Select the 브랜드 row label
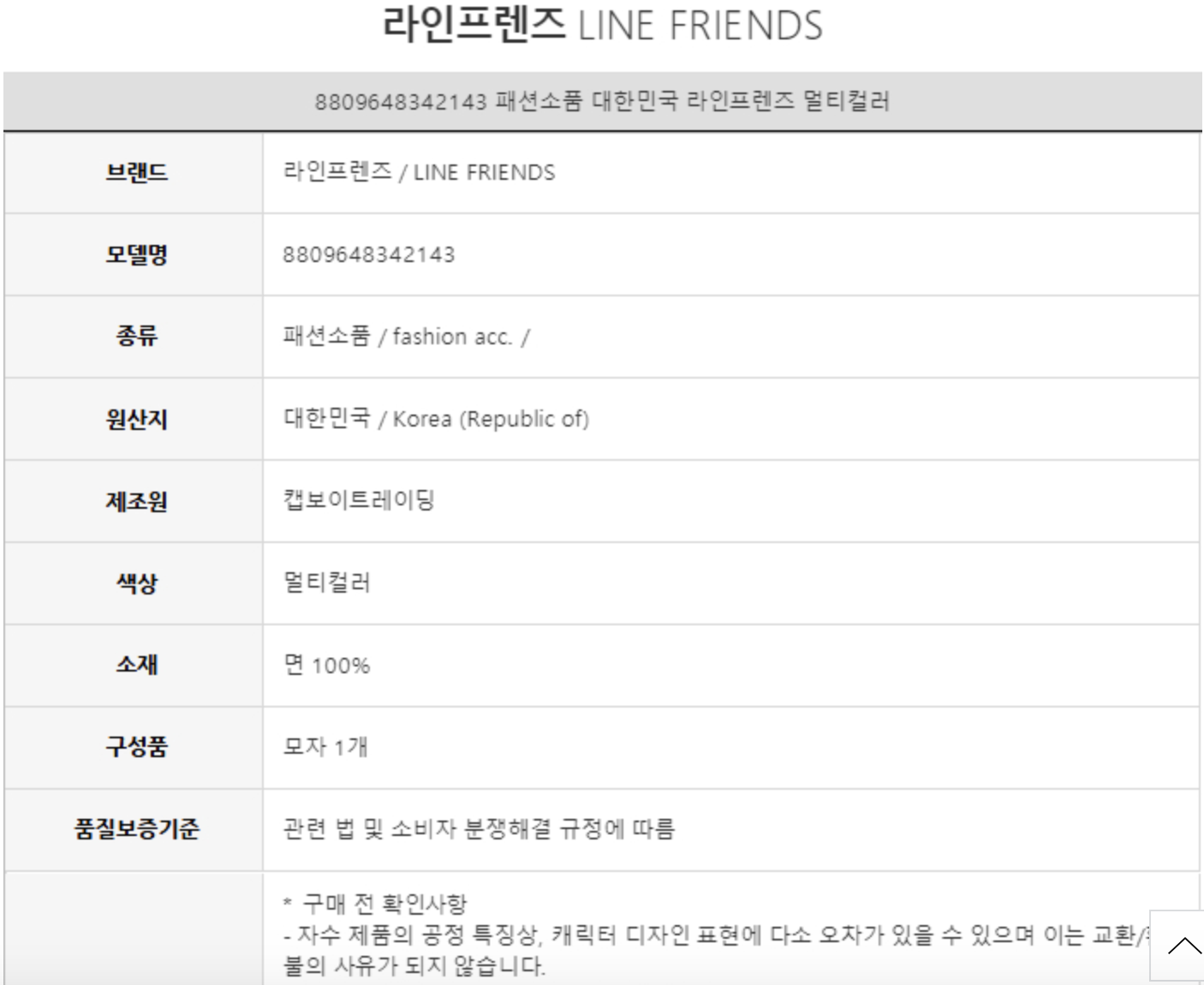This screenshot has width=1204, height=985. pyautogui.click(x=136, y=173)
